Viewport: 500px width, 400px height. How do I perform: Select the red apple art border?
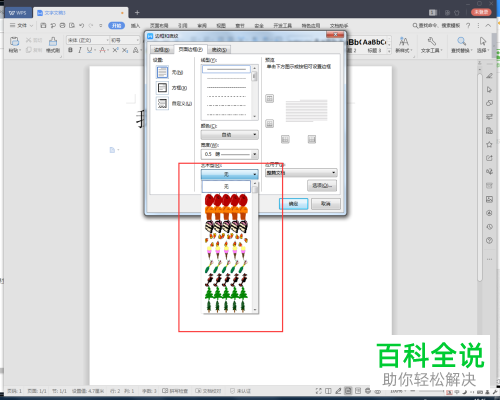point(226,200)
